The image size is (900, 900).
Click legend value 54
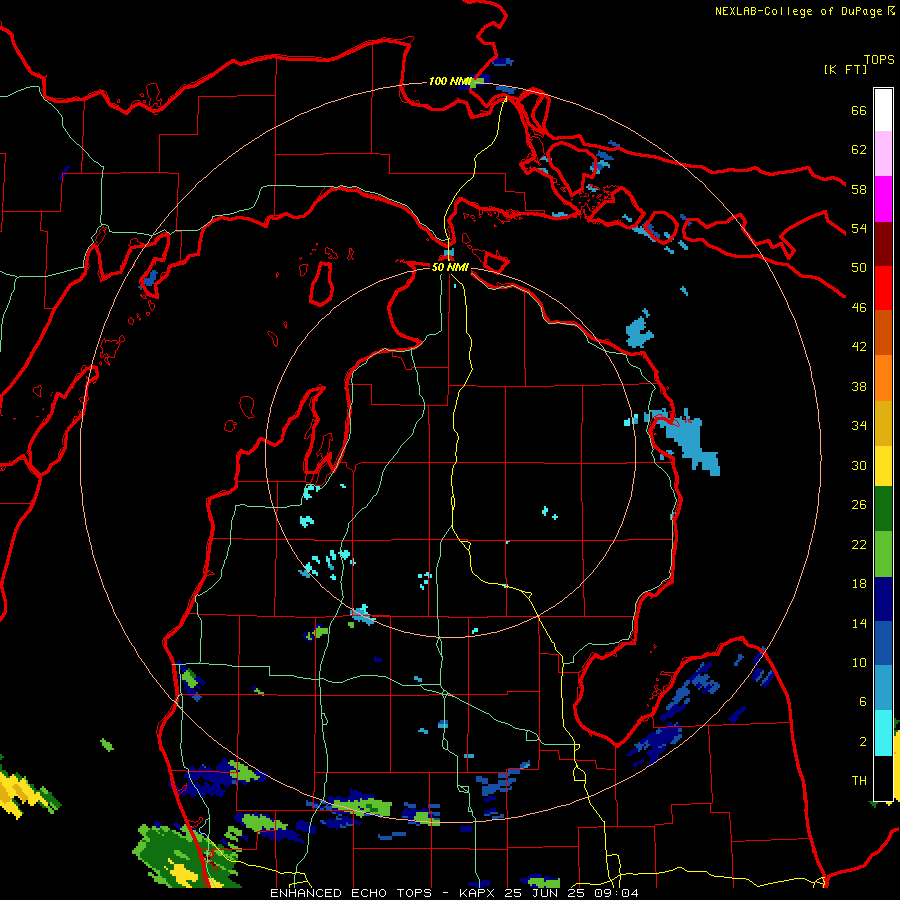point(859,228)
